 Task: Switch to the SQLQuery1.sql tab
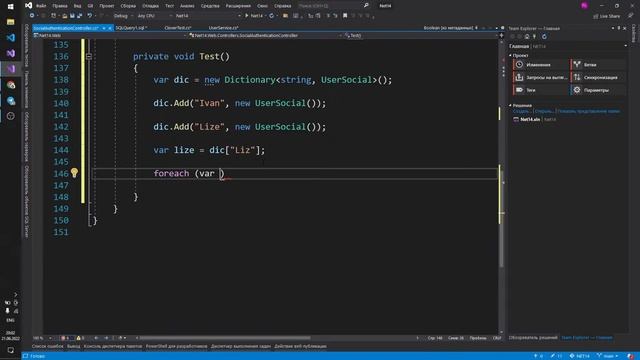(131, 28)
